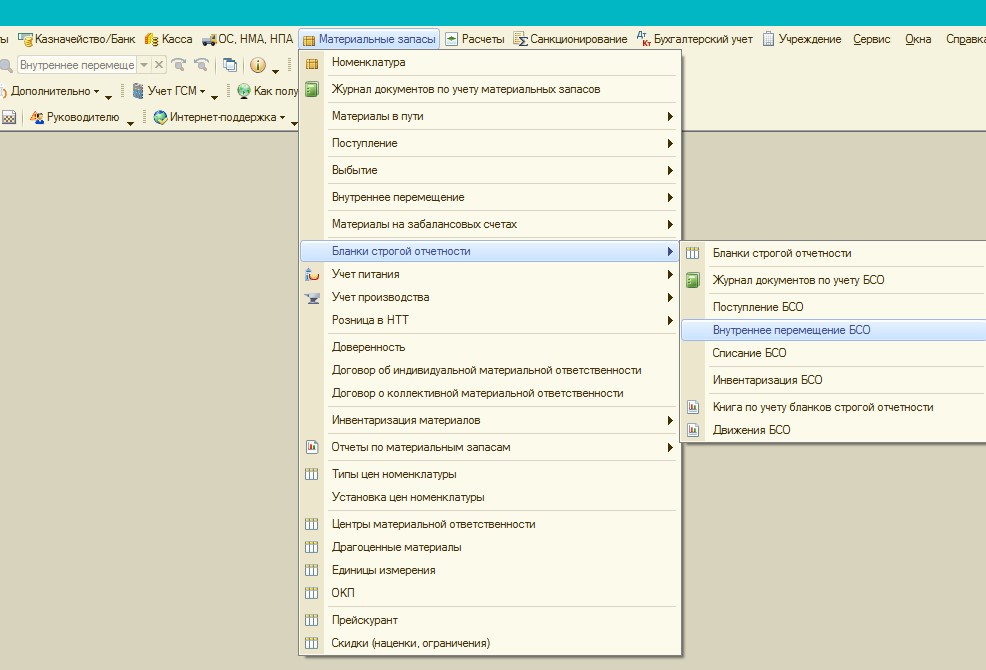The height and width of the screenshot is (670, 986).
Task: Click the Руководителю toolbar button
Action: point(82,118)
